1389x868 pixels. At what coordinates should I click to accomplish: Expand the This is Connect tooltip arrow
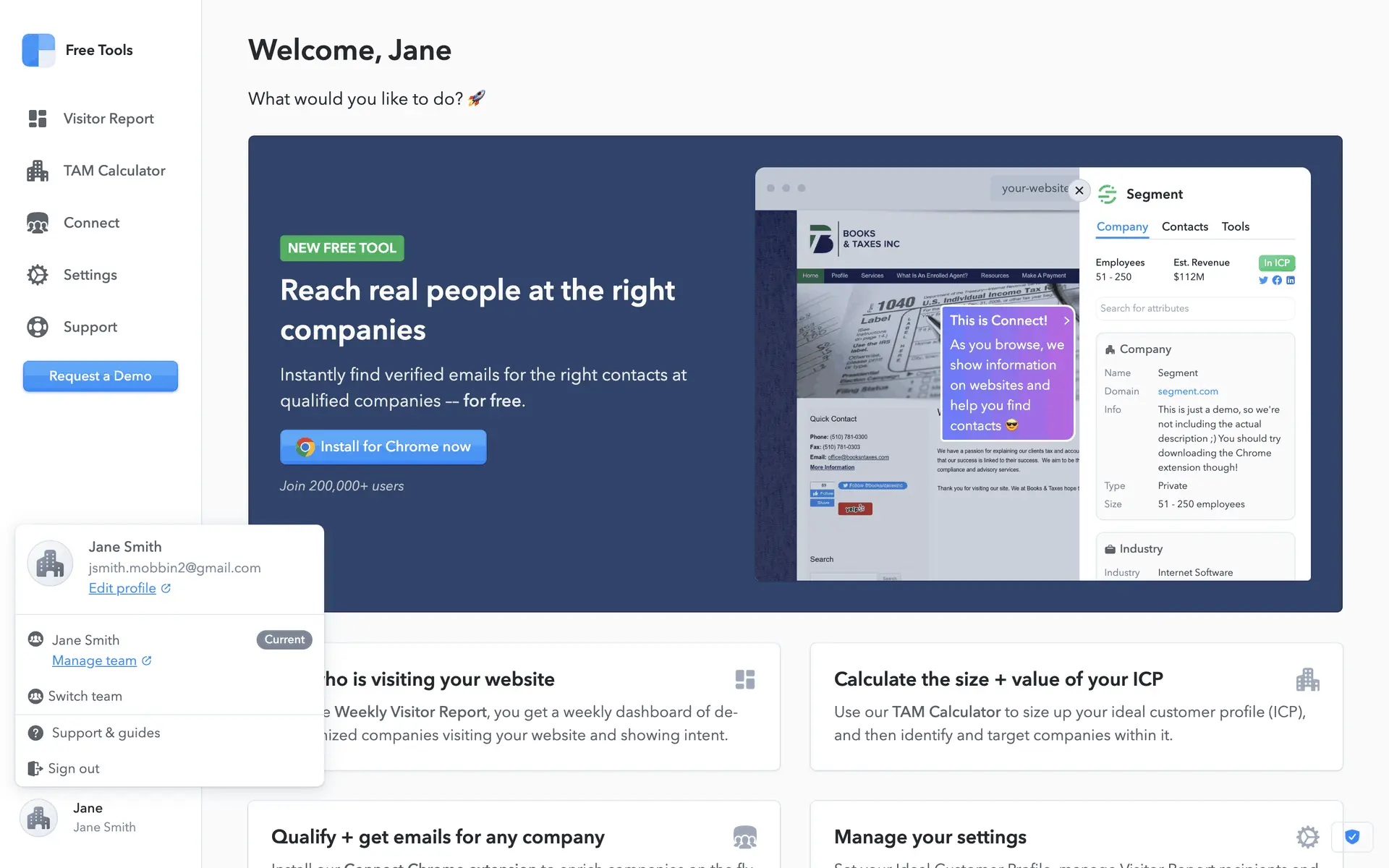point(1066,320)
